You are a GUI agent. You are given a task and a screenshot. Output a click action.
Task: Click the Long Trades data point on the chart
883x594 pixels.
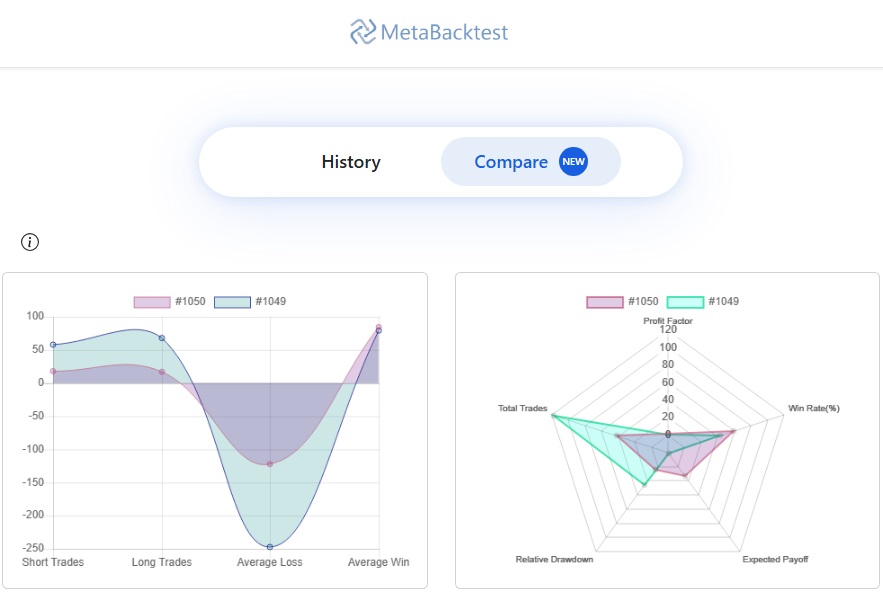(161, 337)
